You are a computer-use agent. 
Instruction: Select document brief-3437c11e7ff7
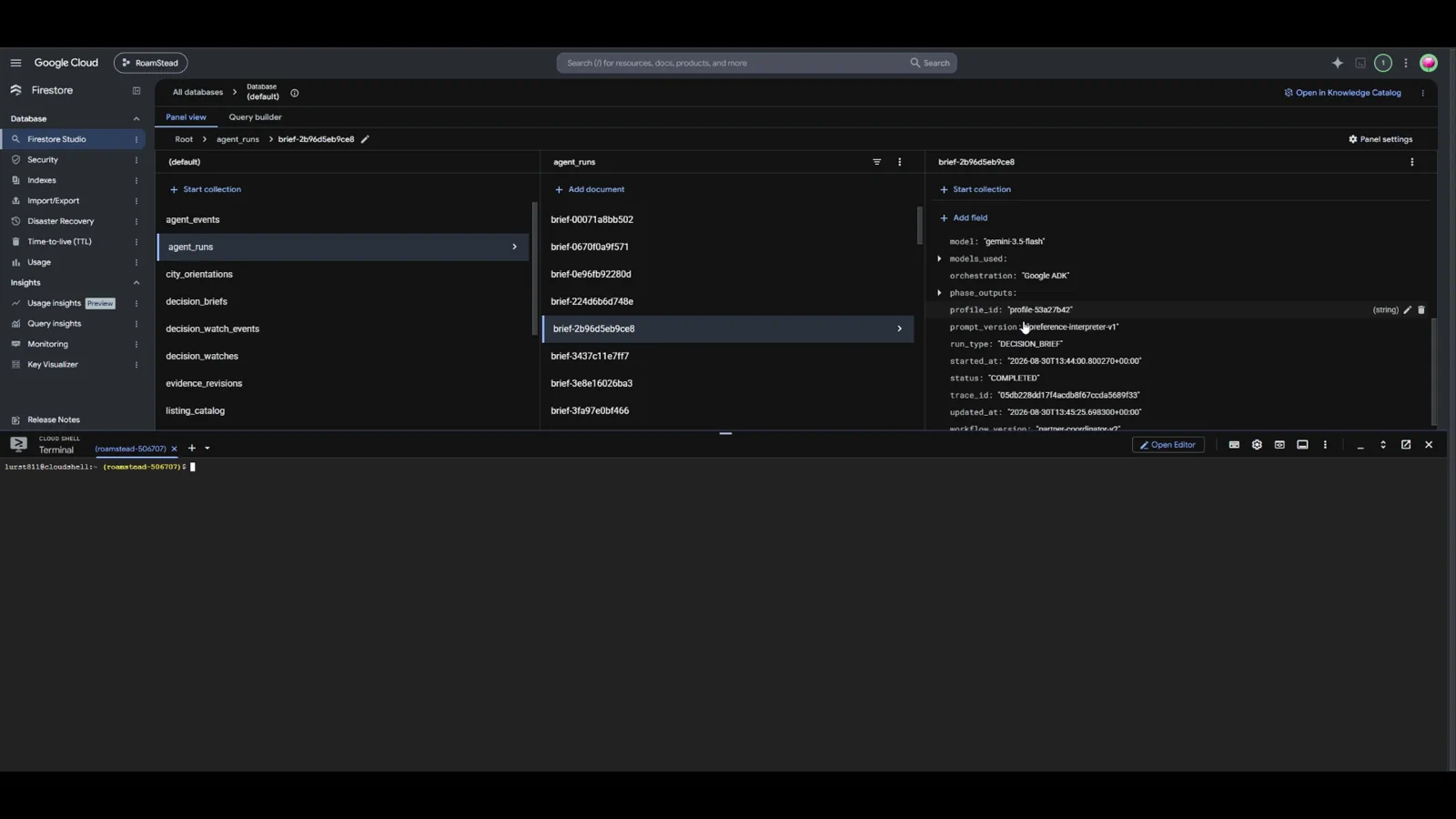[728, 356]
